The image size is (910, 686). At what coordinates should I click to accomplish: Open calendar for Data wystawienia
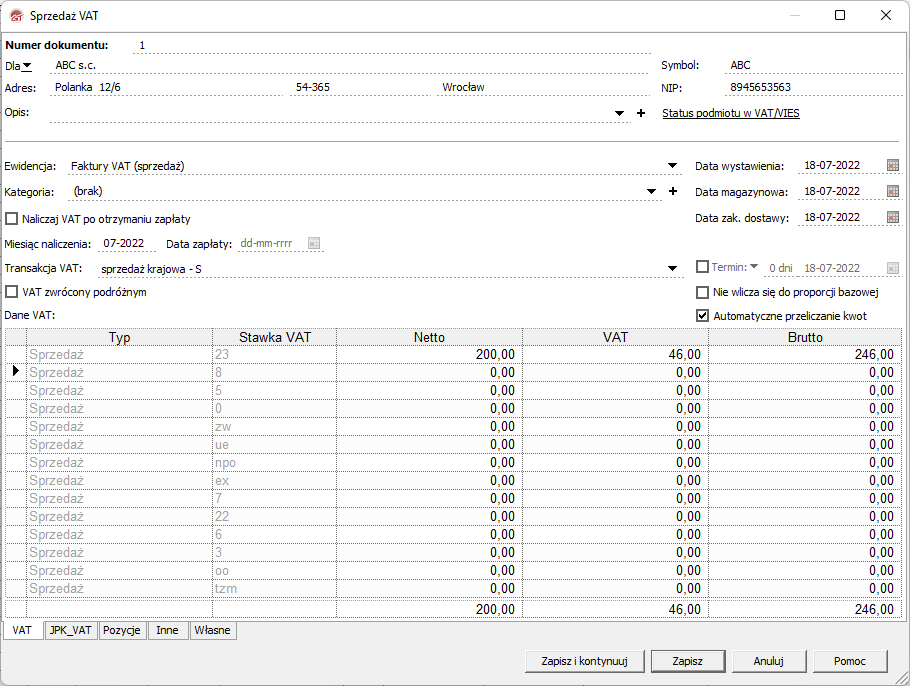[893, 165]
